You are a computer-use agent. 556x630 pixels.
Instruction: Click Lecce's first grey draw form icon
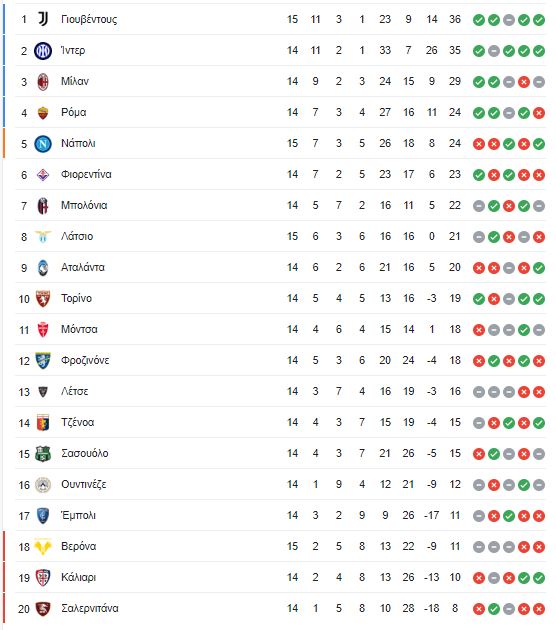[478, 392]
